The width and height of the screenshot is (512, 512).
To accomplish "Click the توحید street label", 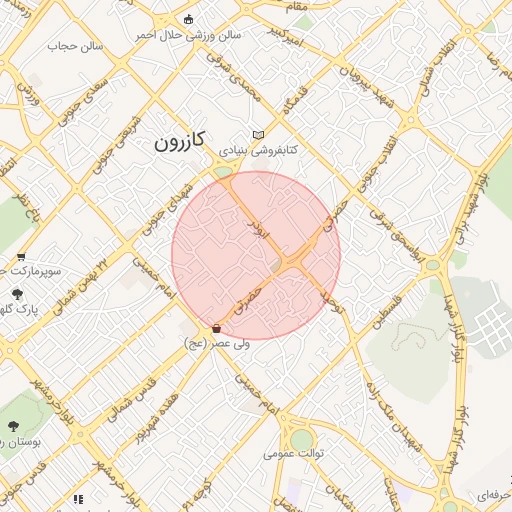I will [331, 303].
